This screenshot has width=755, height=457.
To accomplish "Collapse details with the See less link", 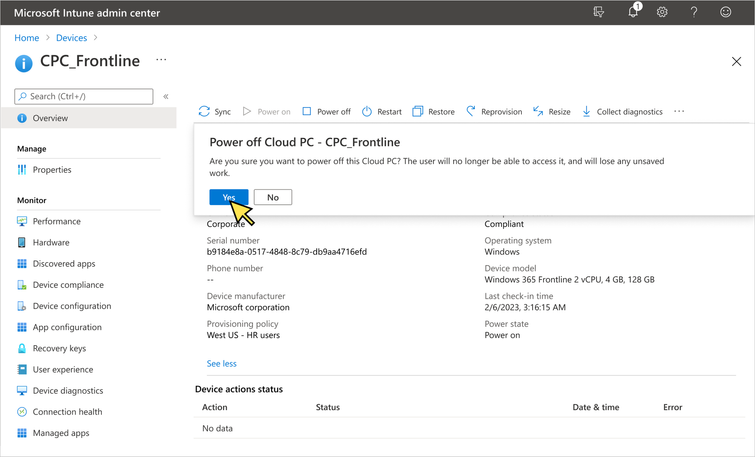I will coord(221,364).
